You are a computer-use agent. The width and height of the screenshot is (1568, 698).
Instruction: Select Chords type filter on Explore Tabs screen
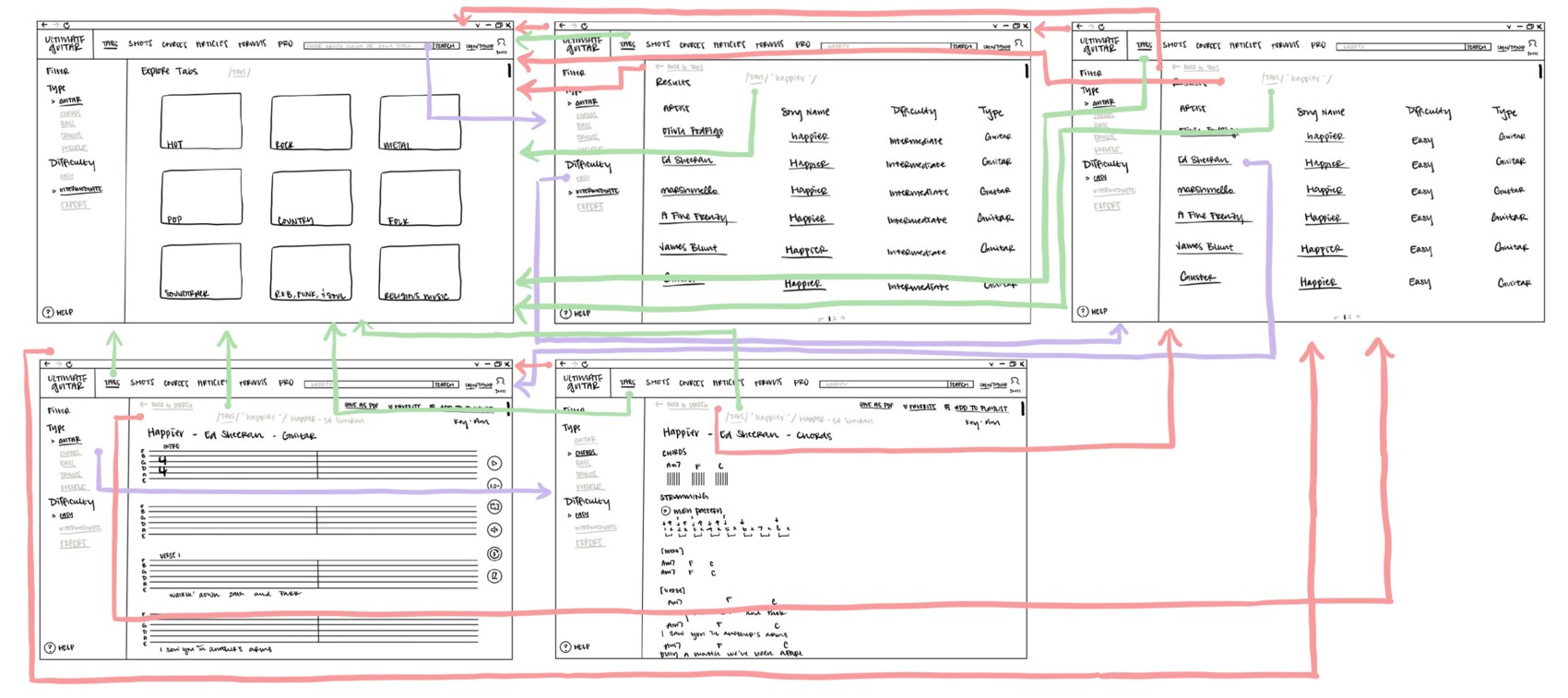(x=70, y=113)
